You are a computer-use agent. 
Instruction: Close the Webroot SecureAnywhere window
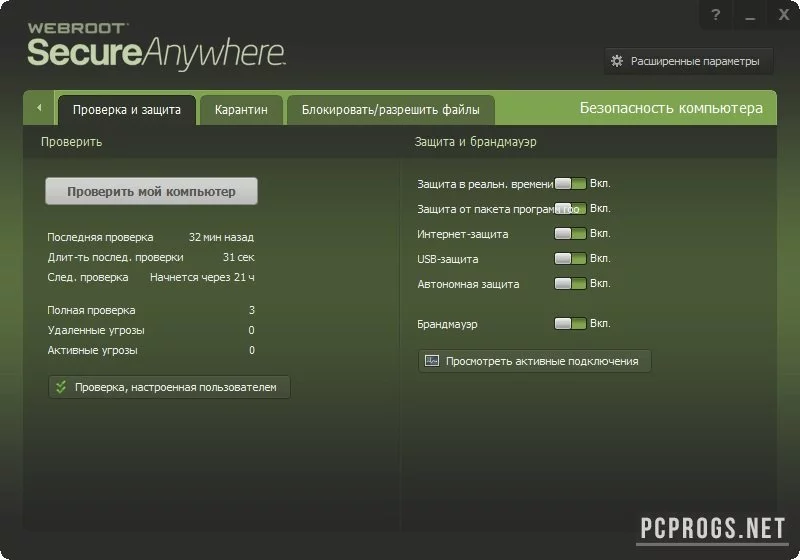(x=784, y=15)
